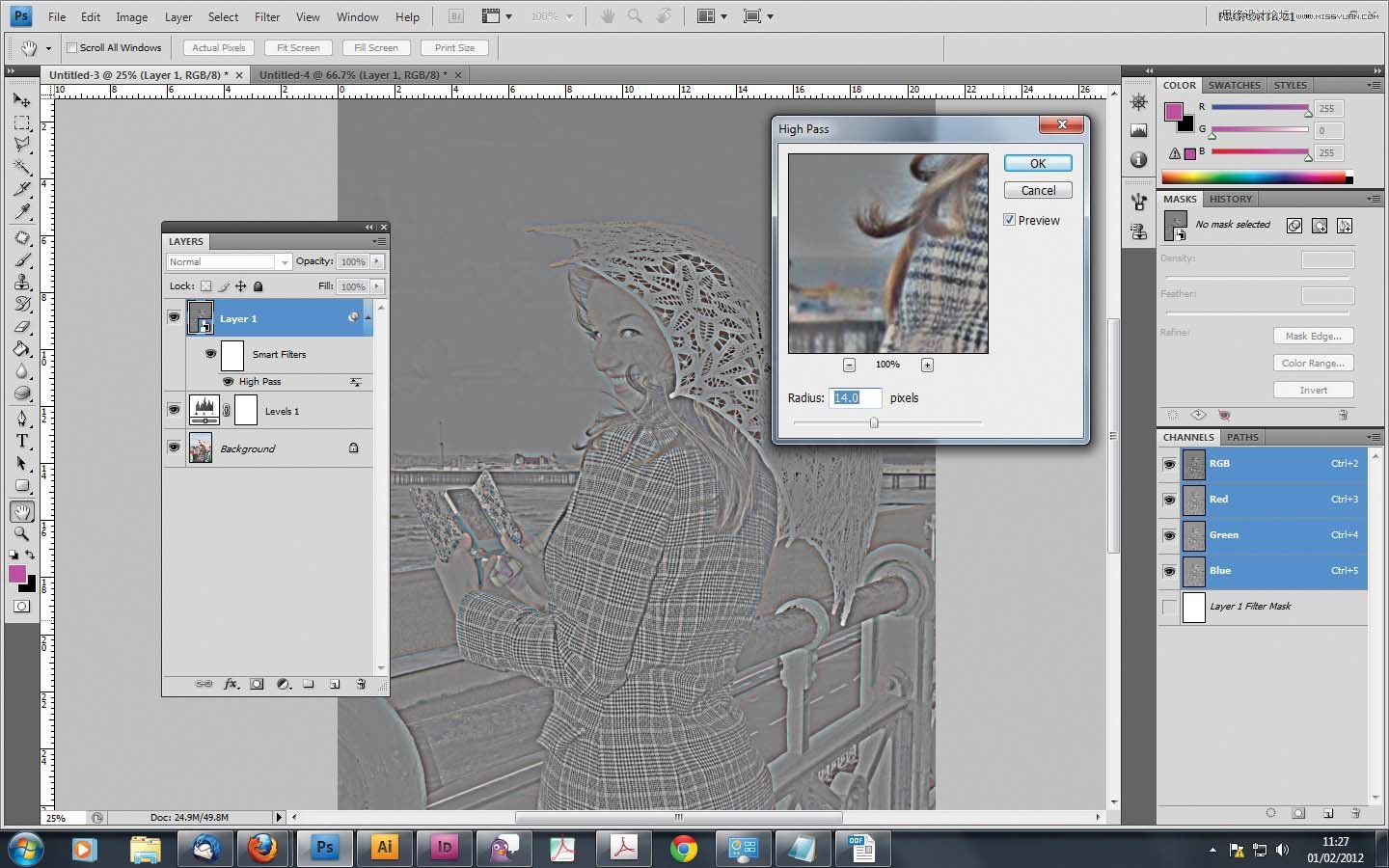The height and width of the screenshot is (868, 1389).
Task: Select the Eyedropper tool
Action: [x=21, y=212]
